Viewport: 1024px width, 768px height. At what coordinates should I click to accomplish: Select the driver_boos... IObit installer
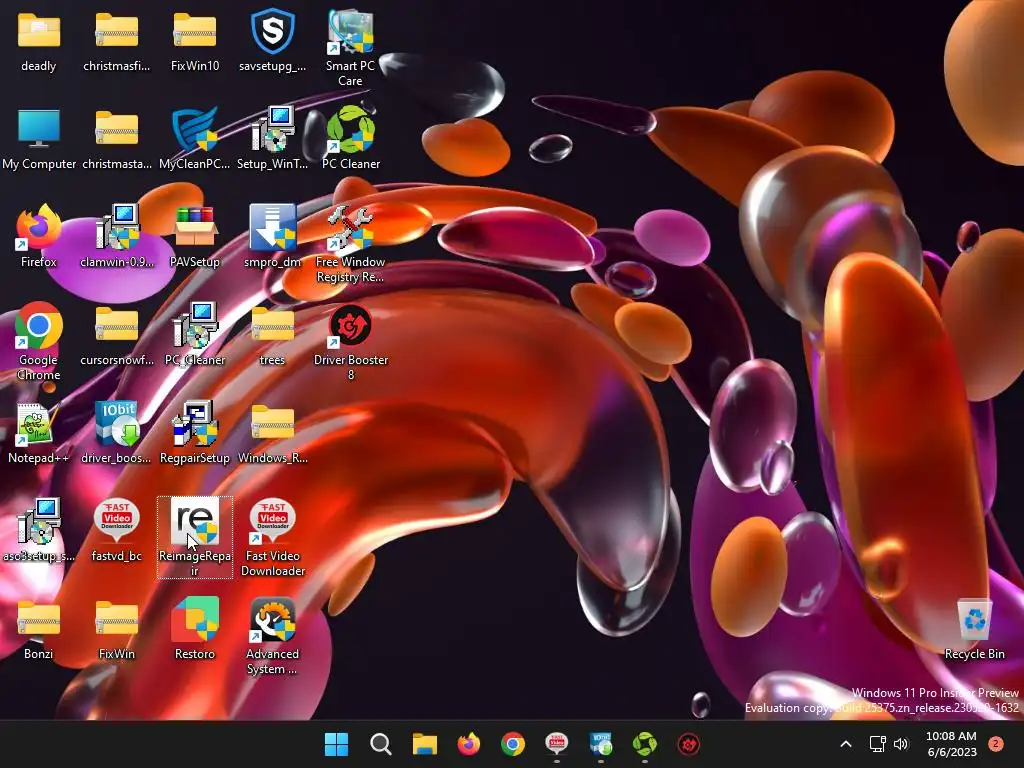point(116,433)
